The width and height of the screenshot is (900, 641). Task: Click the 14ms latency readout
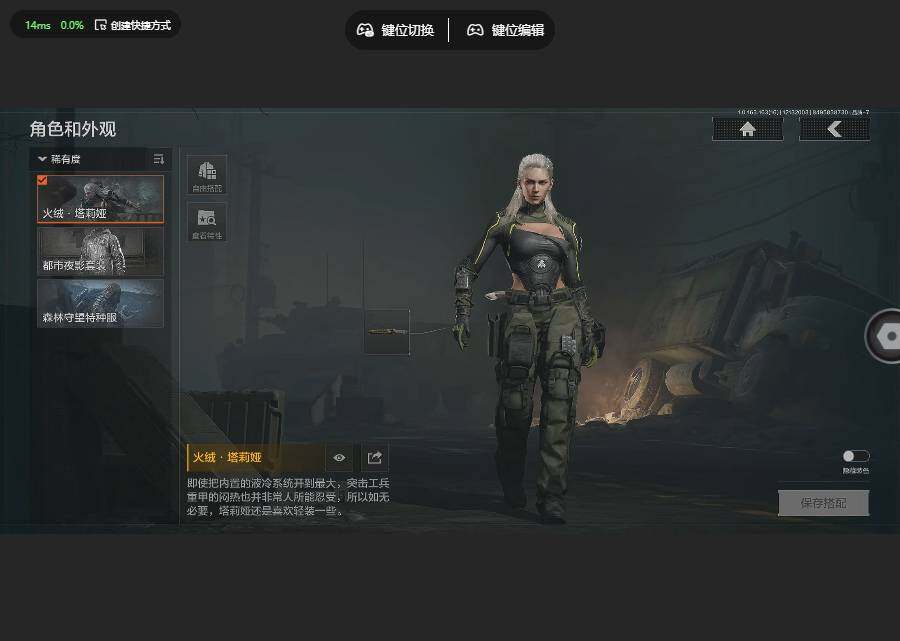tap(38, 25)
